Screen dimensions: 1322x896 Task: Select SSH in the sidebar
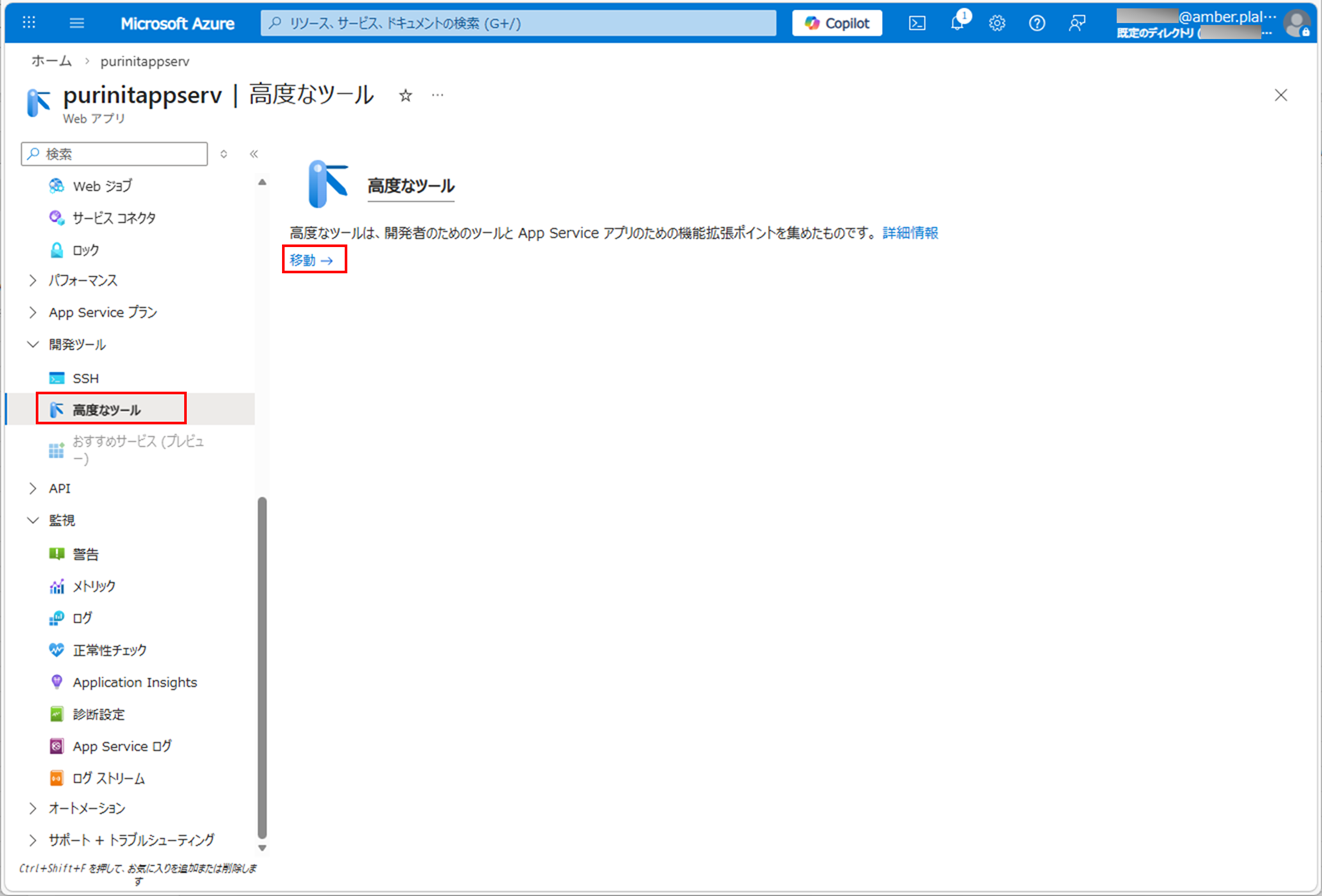pos(86,378)
